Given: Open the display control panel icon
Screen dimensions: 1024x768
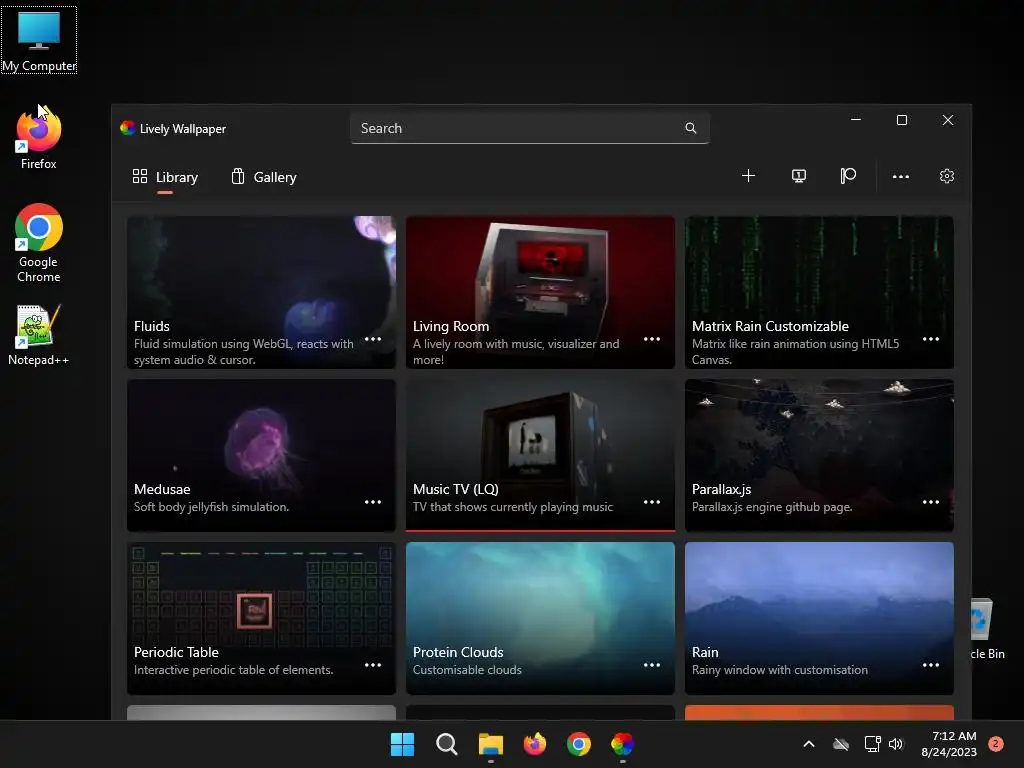Looking at the screenshot, I should (798, 176).
